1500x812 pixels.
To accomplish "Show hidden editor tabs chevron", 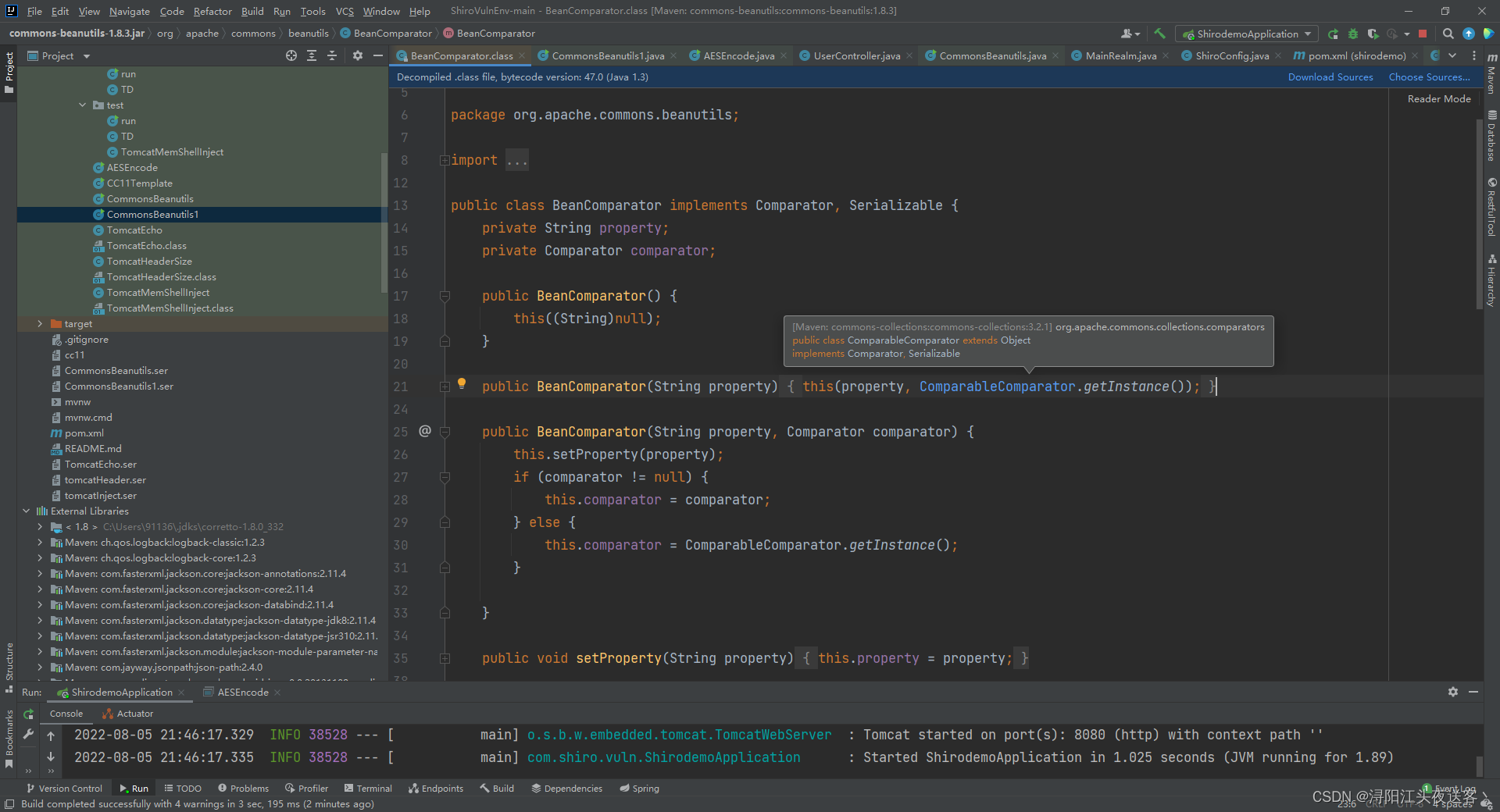I will [1452, 55].
